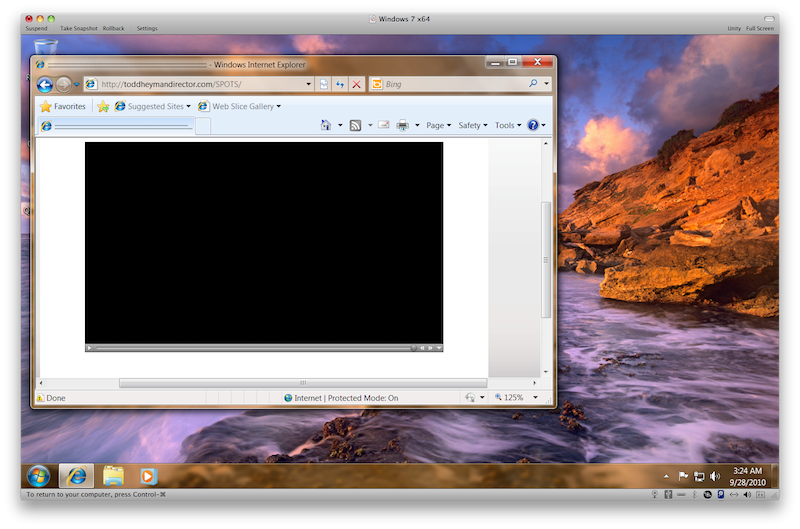
Task: Click Internet Protected Mode status text
Action: point(346,398)
